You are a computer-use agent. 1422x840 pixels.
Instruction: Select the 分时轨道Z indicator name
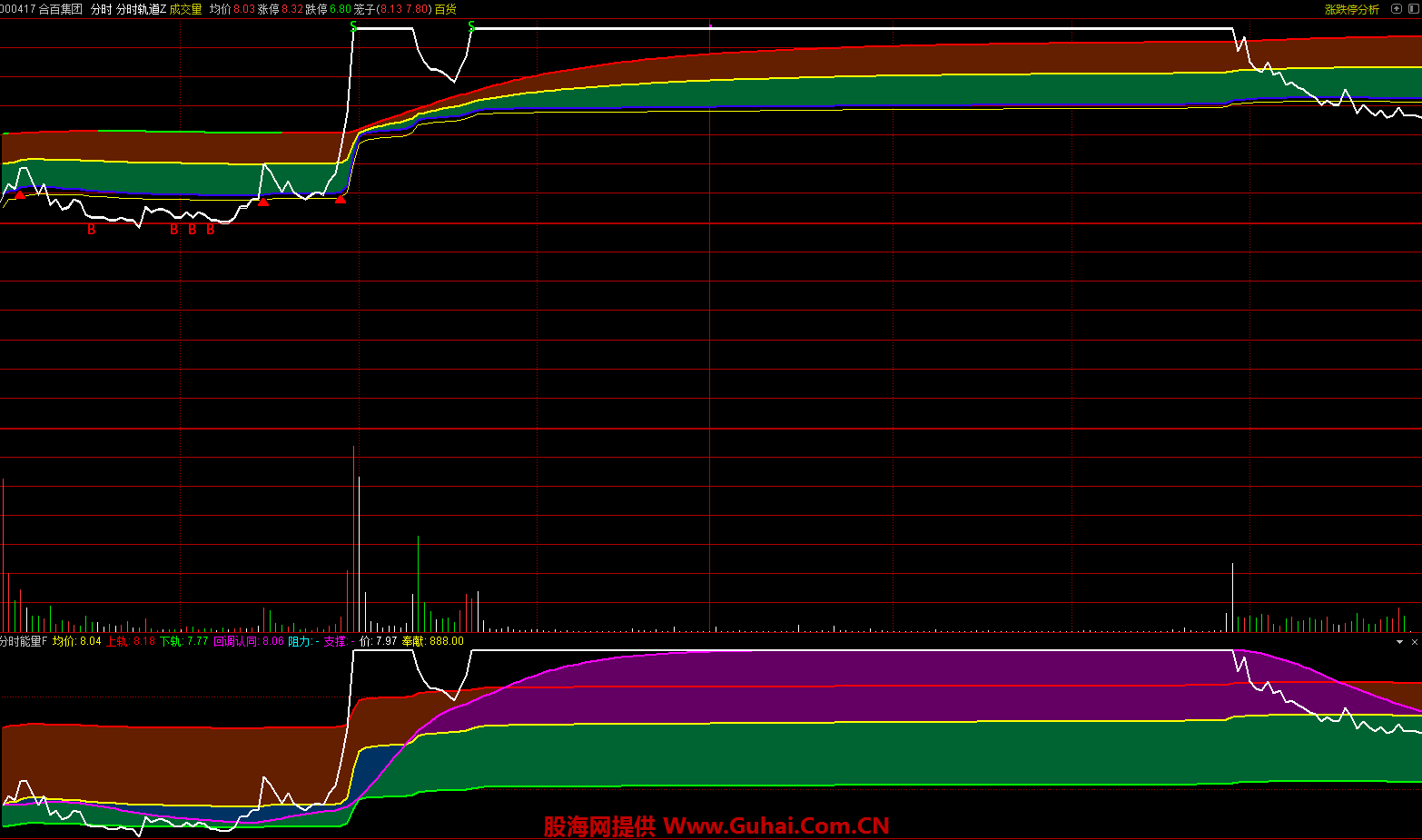coord(141,9)
